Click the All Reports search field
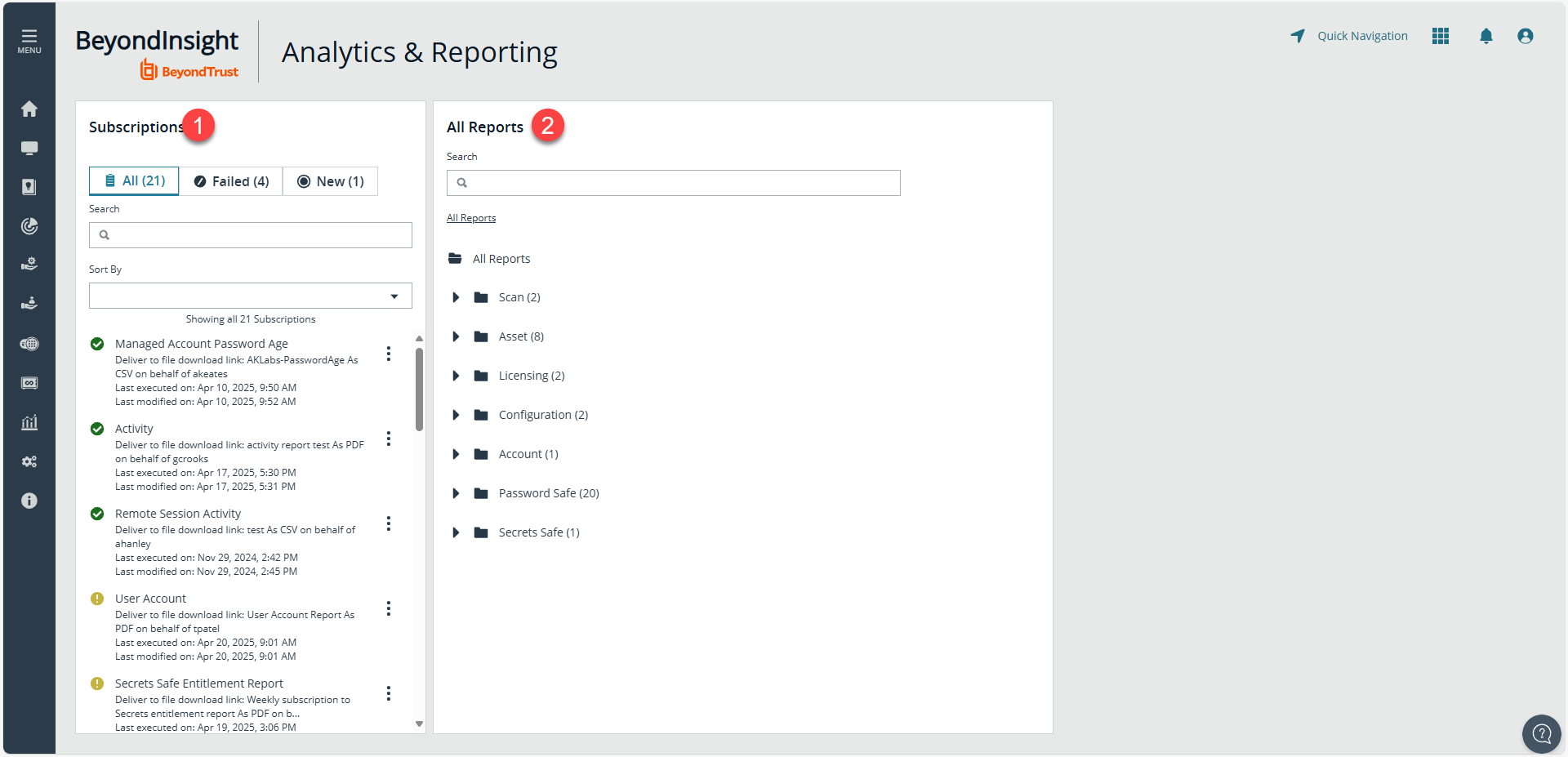The width and height of the screenshot is (1568, 757). (674, 183)
